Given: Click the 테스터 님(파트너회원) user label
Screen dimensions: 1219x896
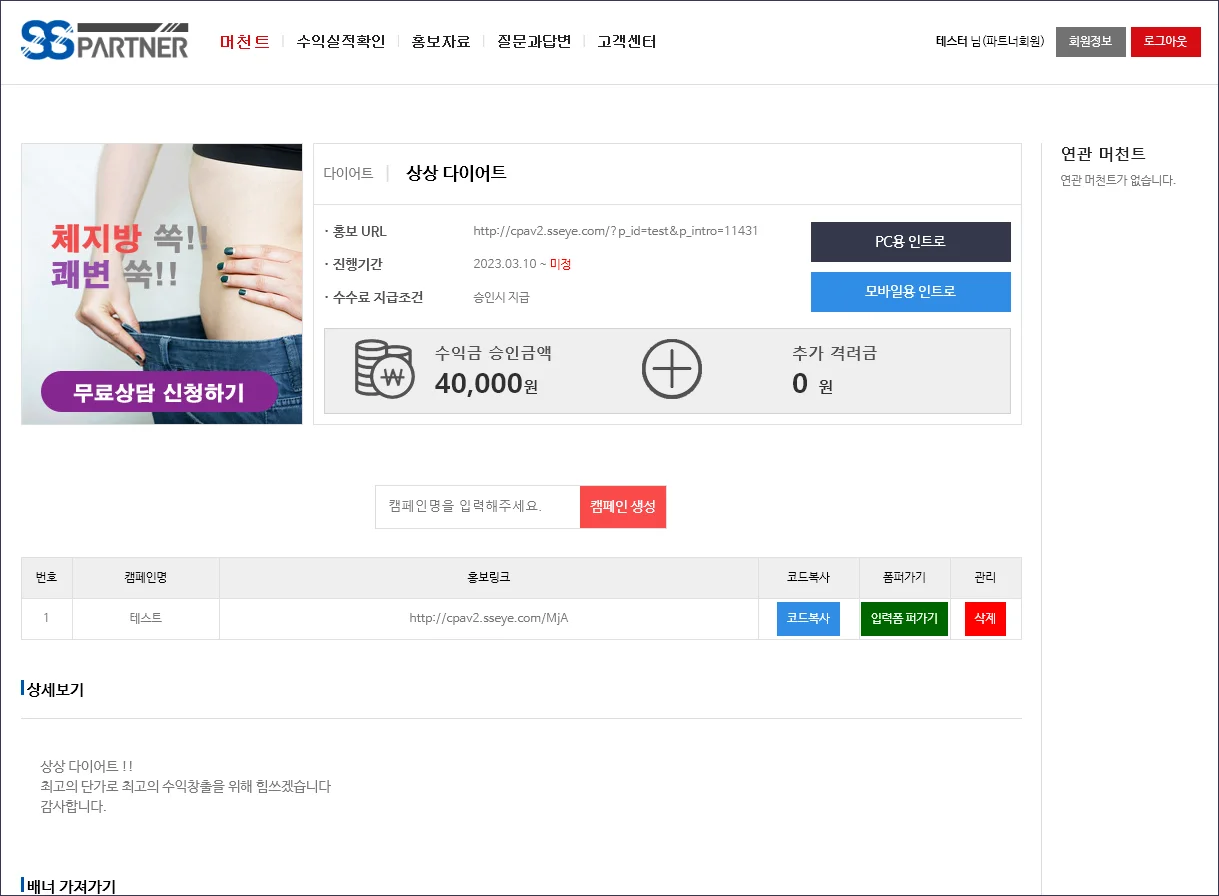Looking at the screenshot, I should click(x=990, y=42).
